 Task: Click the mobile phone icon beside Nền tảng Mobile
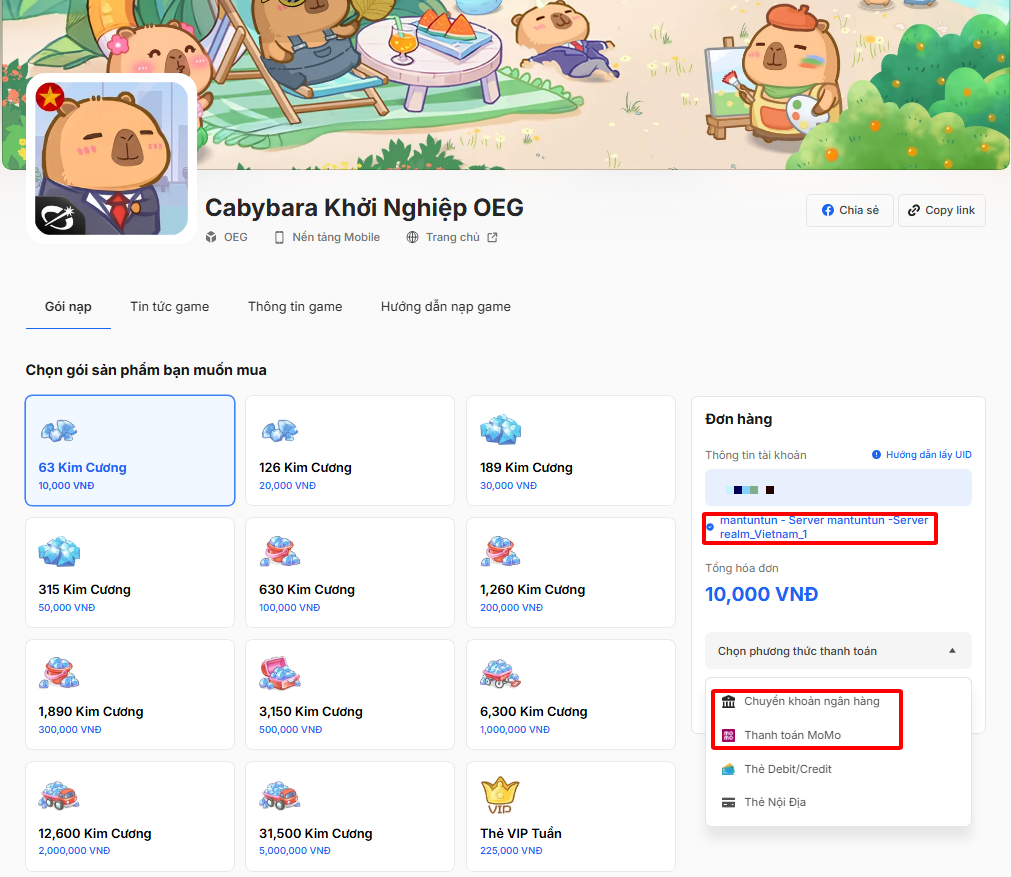click(x=279, y=237)
